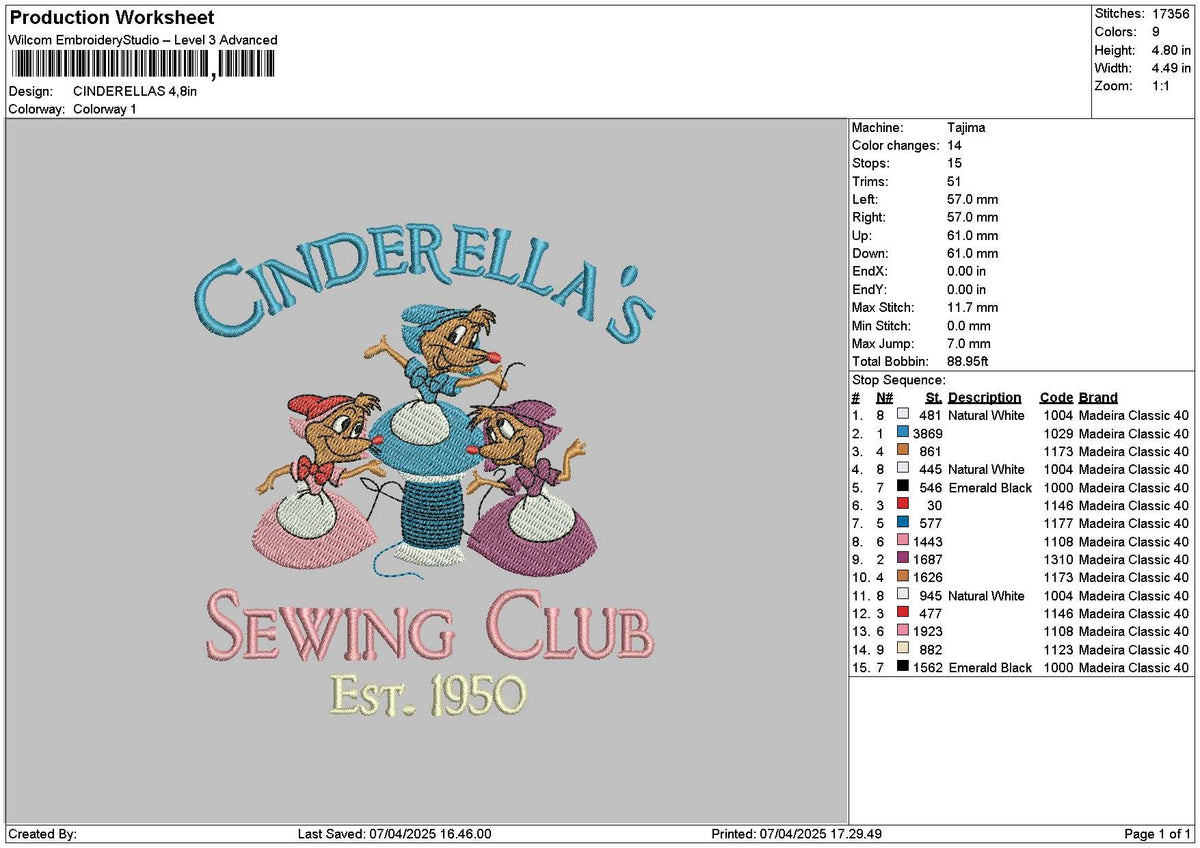Click the 'Stop Sequence:' heading

point(899,380)
